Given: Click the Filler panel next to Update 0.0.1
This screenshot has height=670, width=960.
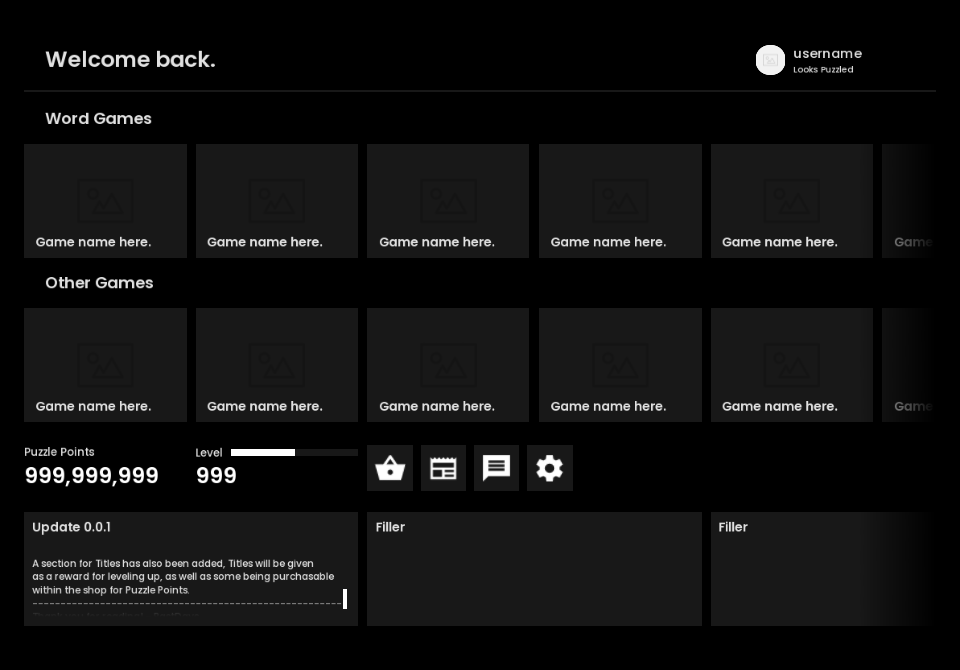Looking at the screenshot, I should 534,569.
